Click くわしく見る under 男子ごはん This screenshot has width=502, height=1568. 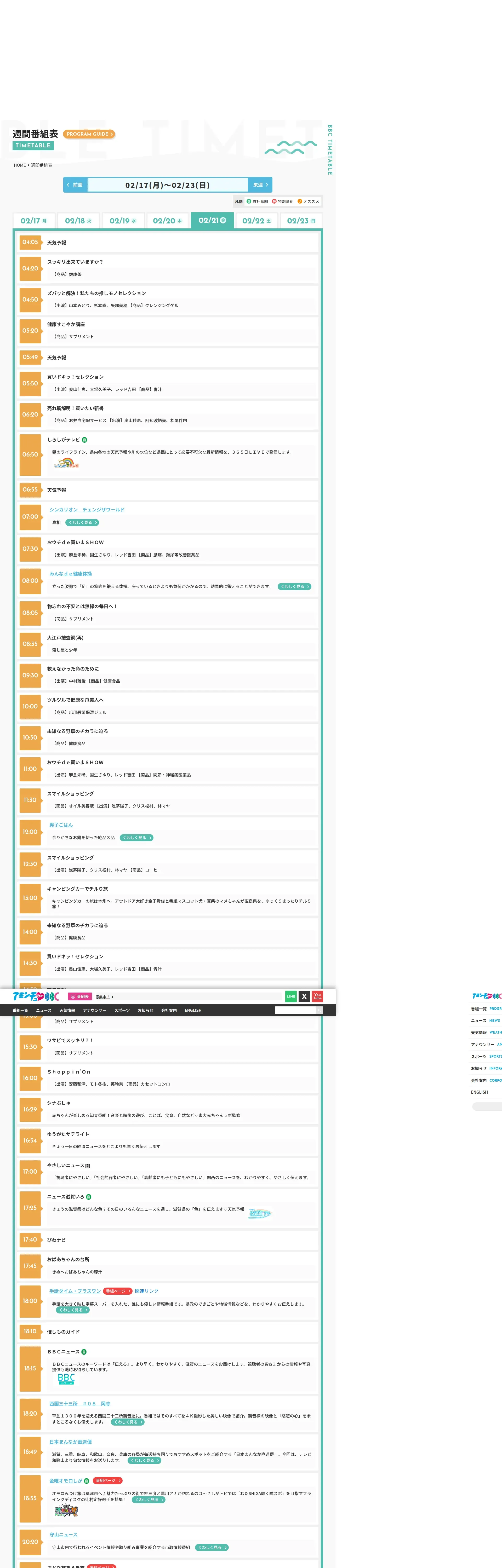point(136,838)
